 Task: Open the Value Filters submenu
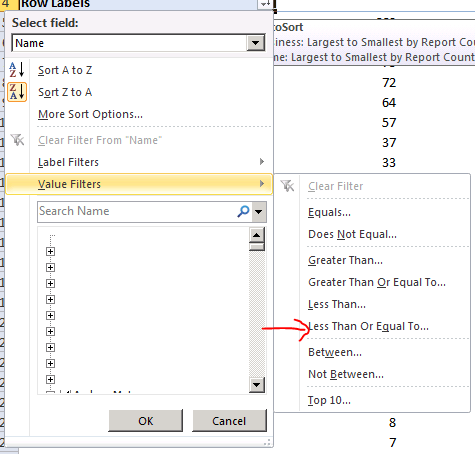pos(139,184)
